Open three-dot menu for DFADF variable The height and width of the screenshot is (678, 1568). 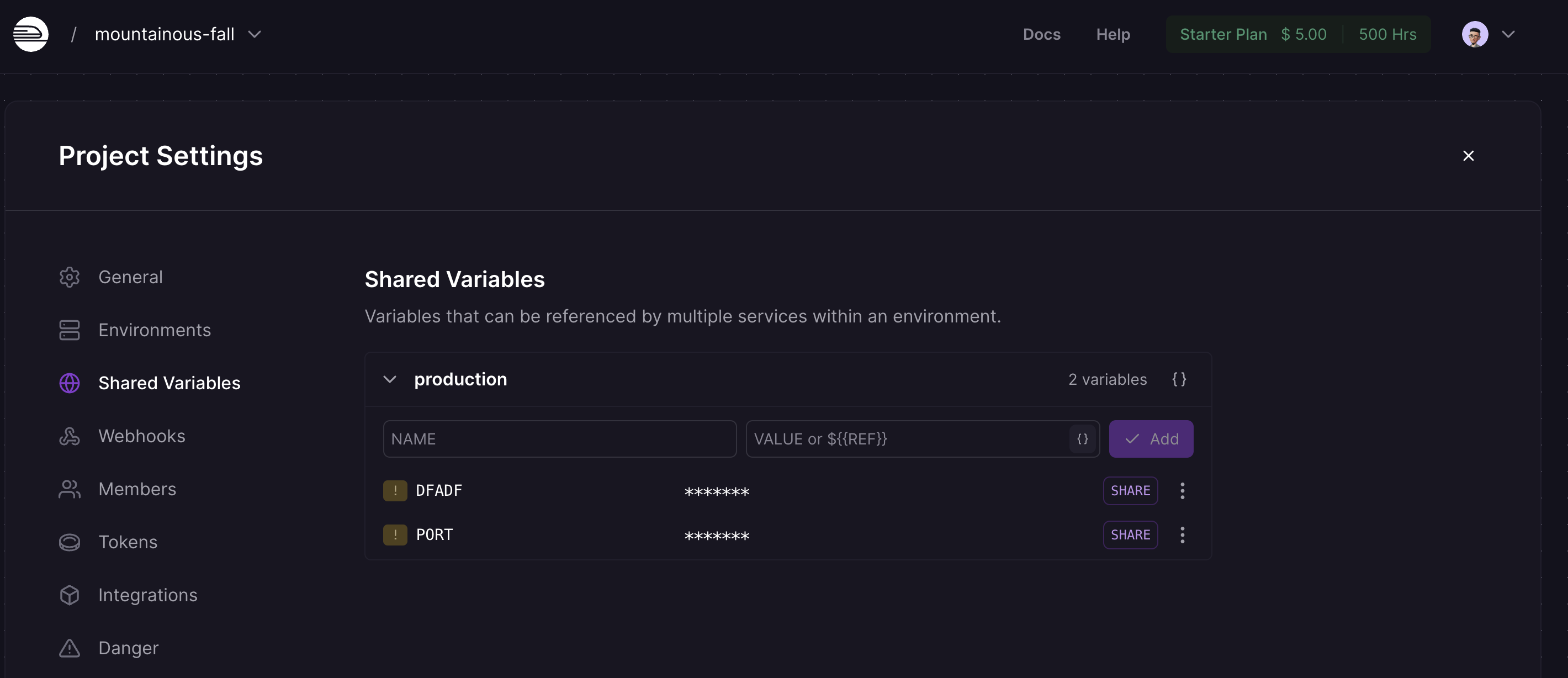(1182, 490)
